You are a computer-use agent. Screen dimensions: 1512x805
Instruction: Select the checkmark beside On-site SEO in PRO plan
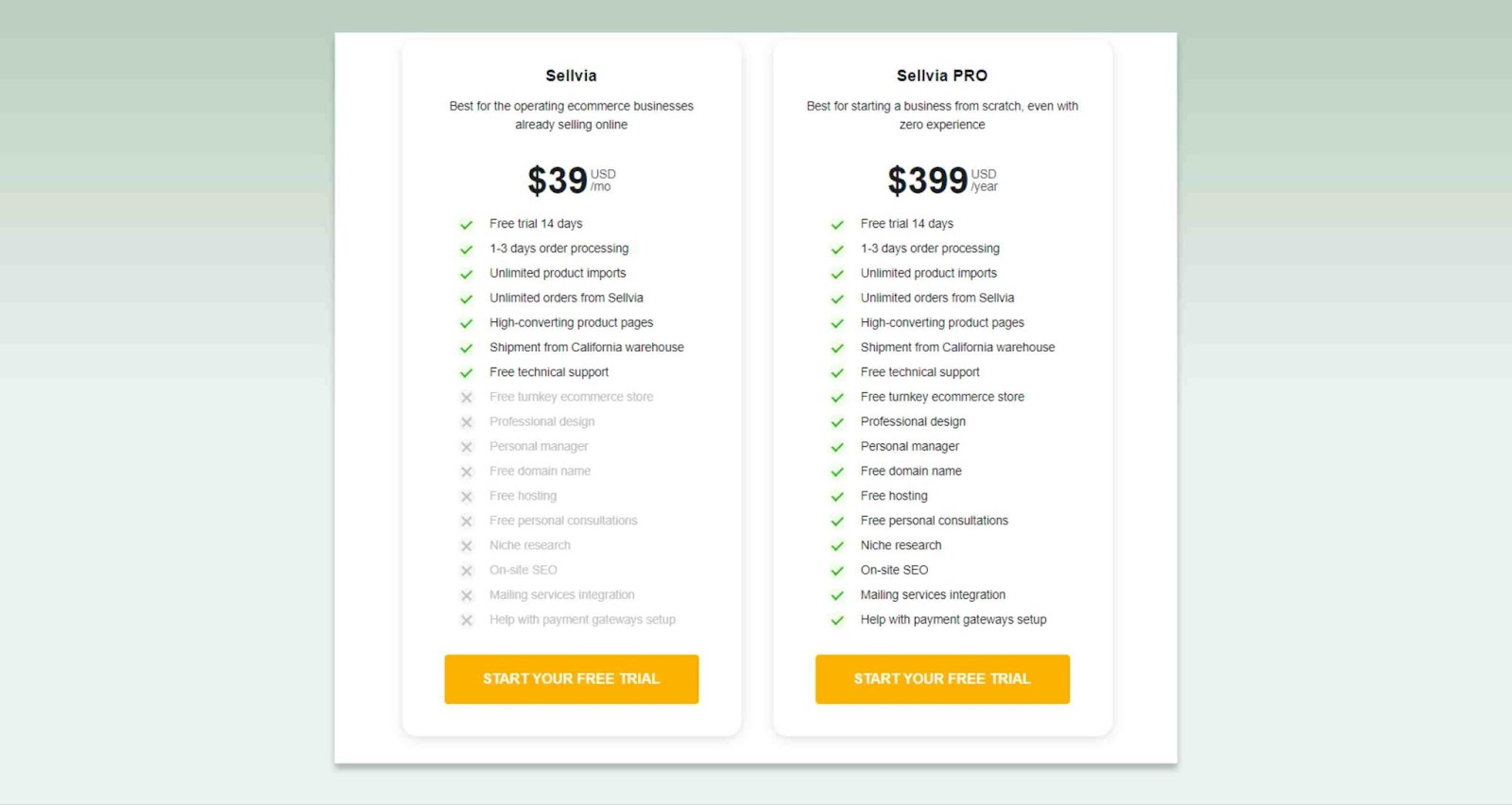coord(837,571)
